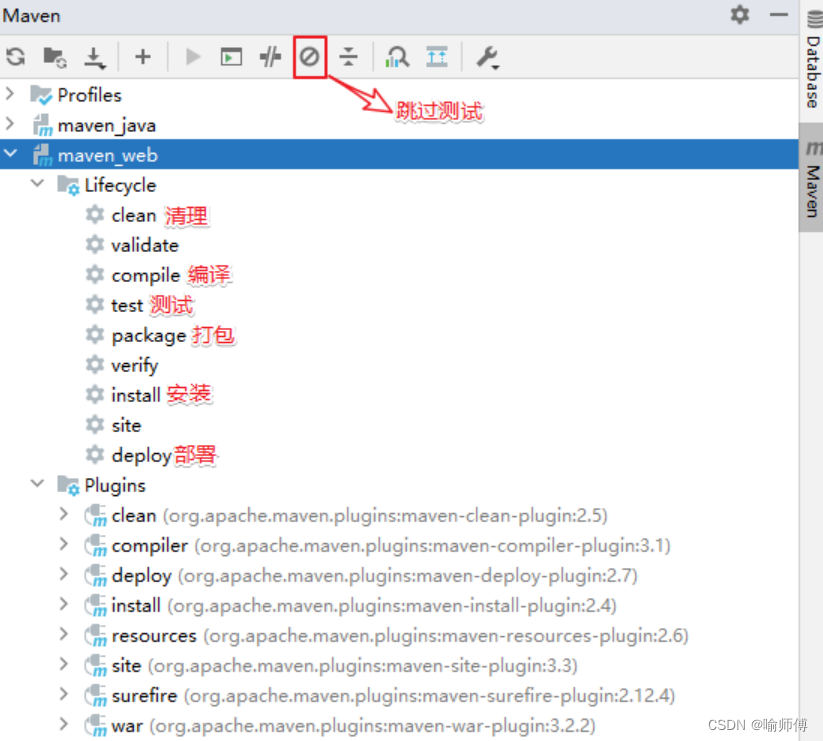Select the test lifecycle phase
Screen dimensions: 823x741
126,305
